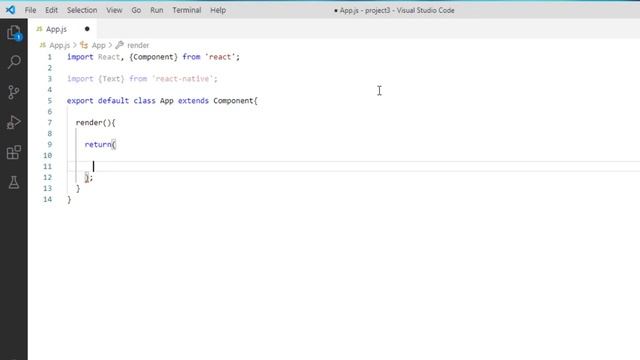
Task: Select the App.js editor tab
Action: click(x=63, y=29)
